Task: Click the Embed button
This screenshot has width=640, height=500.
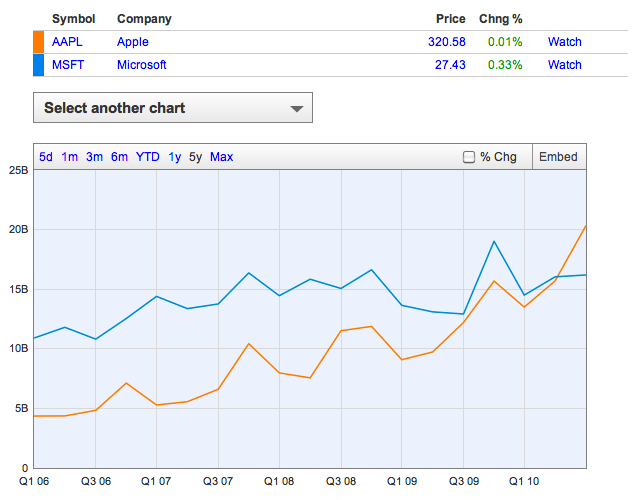Action: click(x=559, y=157)
